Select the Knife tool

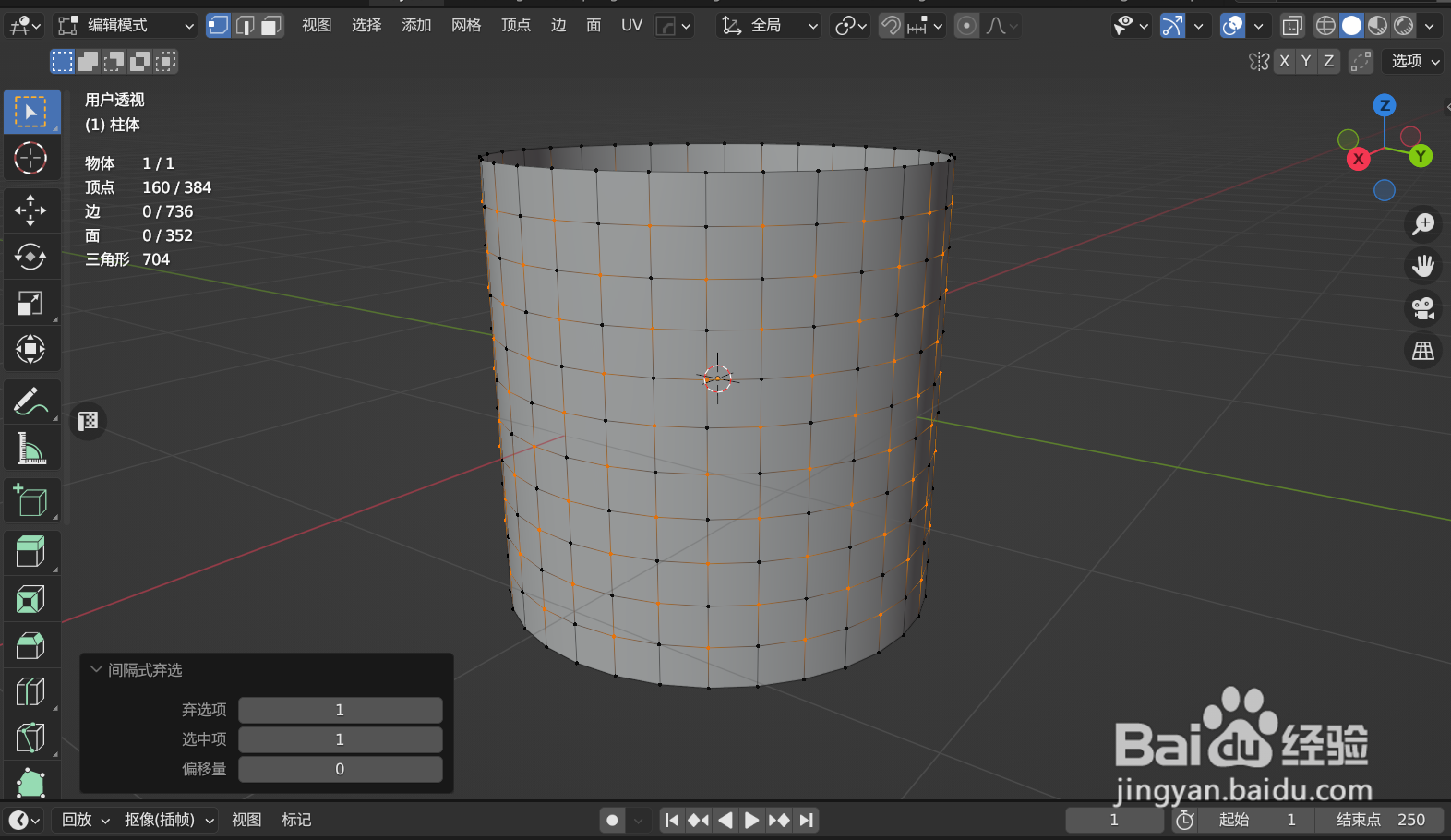[31, 738]
